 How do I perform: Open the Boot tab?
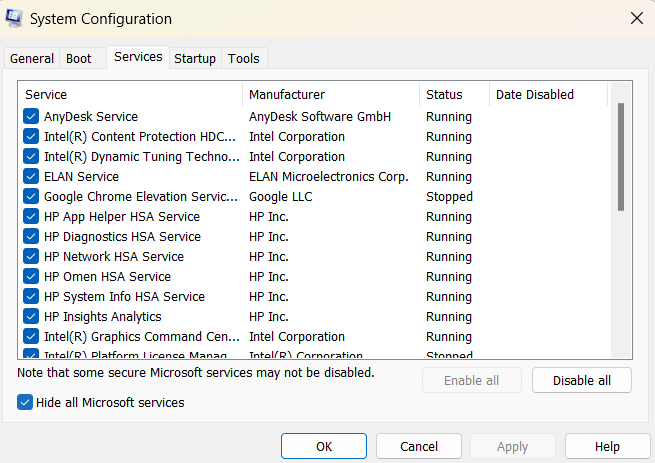(x=79, y=59)
